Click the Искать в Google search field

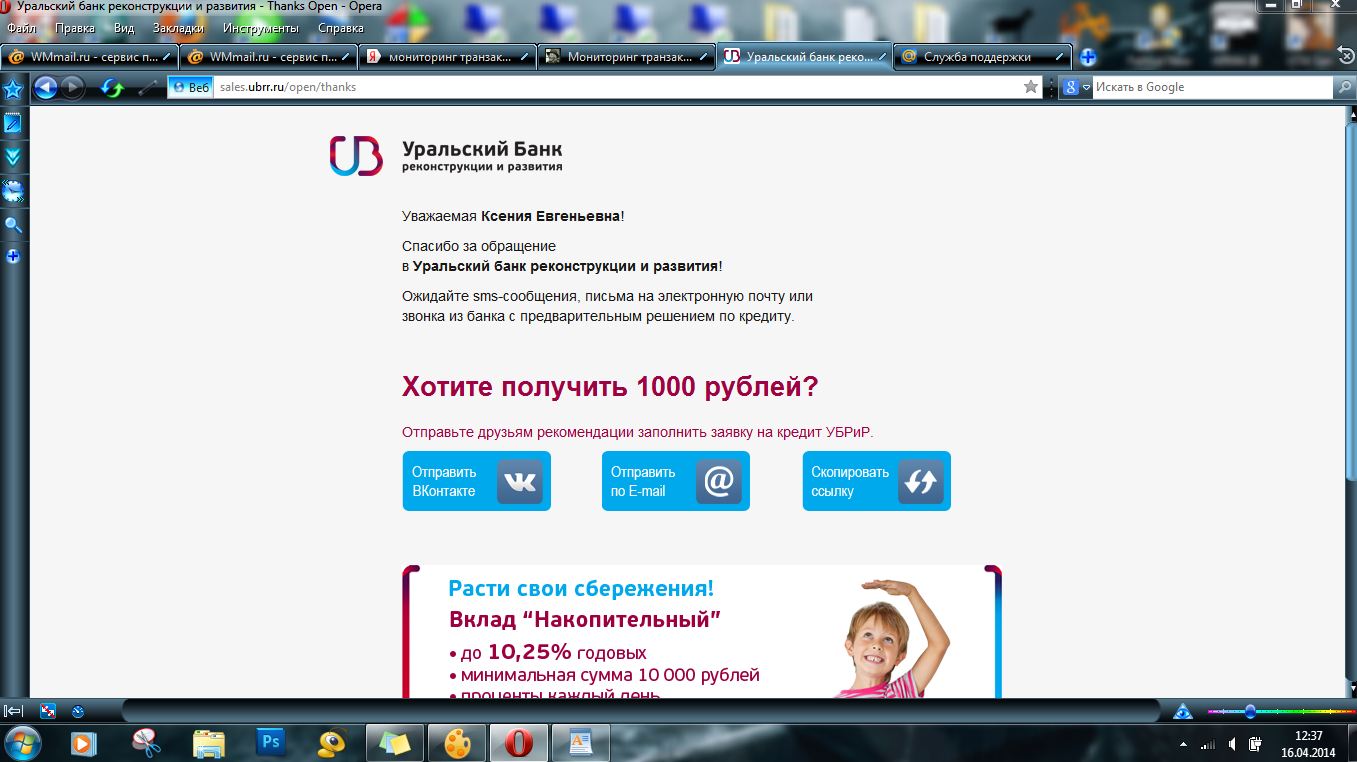tap(1213, 87)
